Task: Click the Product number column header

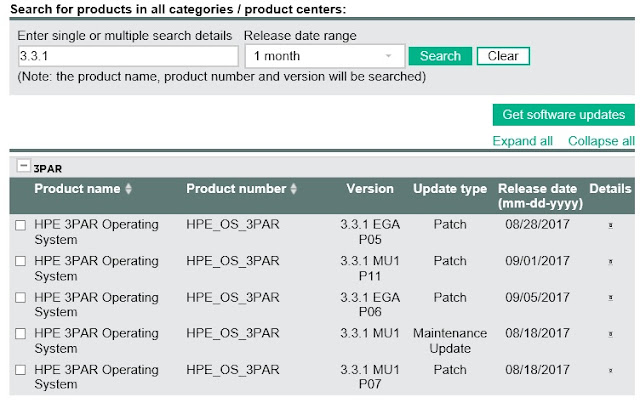Action: point(236,189)
